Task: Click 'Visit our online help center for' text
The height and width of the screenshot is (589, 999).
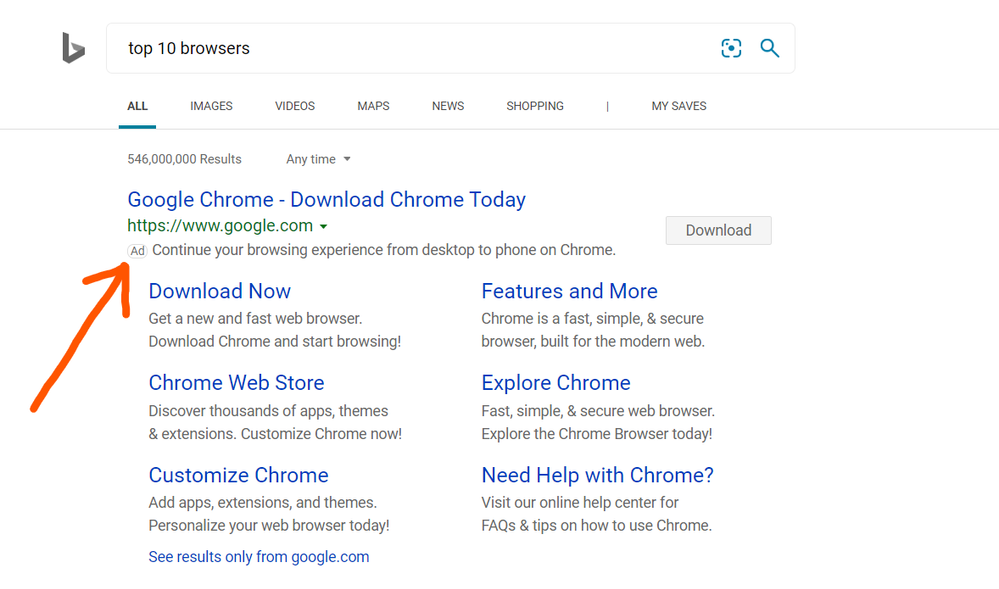Action: click(579, 502)
